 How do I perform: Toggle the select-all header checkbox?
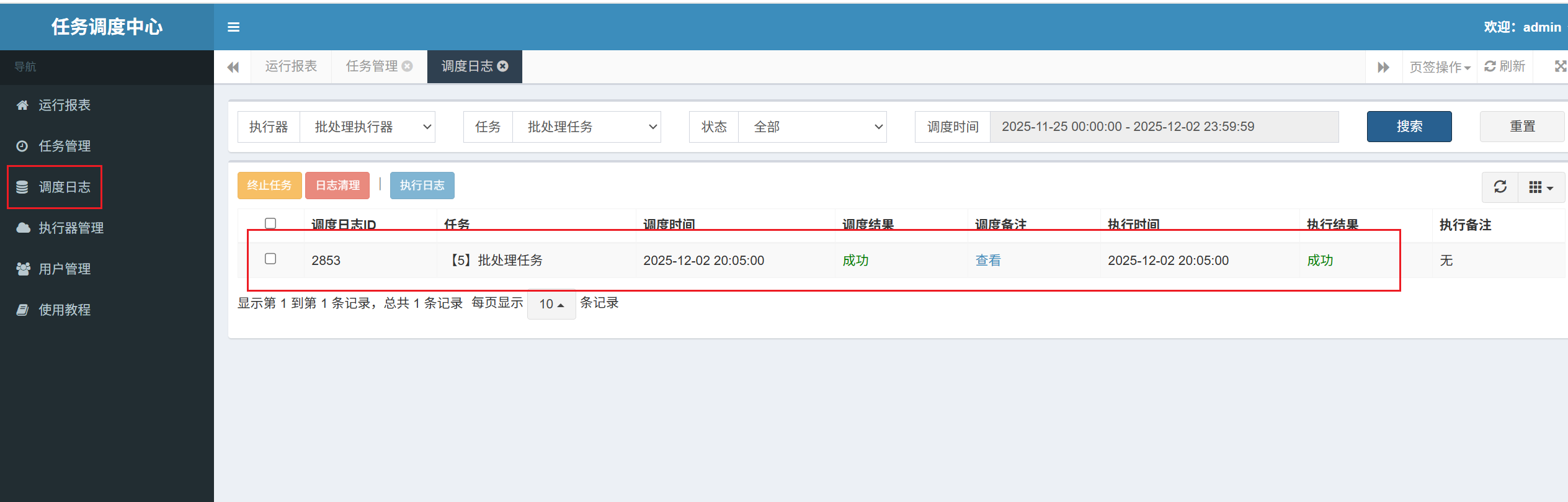(270, 223)
